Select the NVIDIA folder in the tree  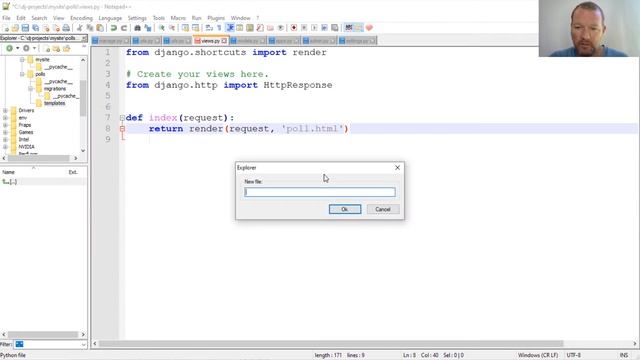coord(27,147)
